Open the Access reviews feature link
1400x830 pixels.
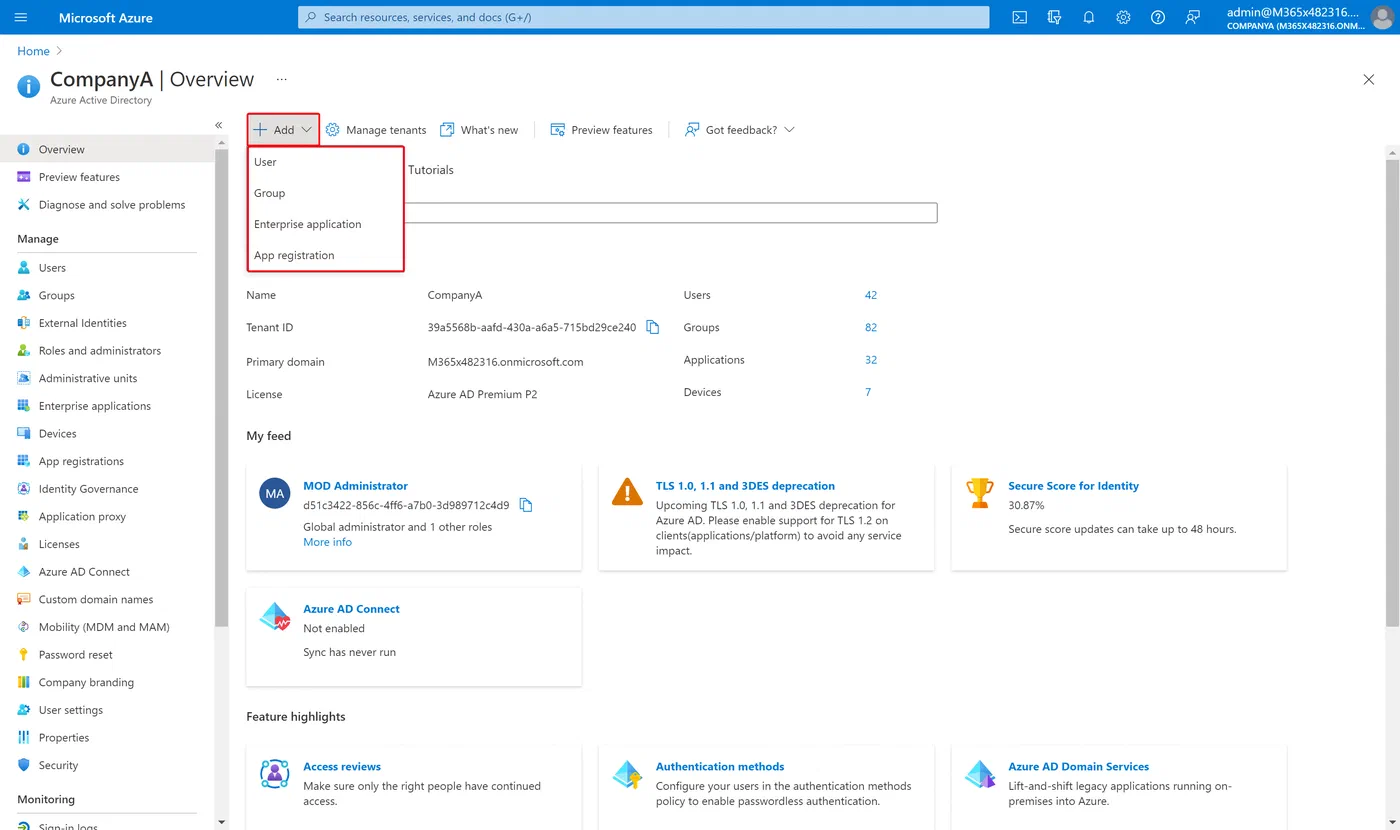[x=342, y=767]
